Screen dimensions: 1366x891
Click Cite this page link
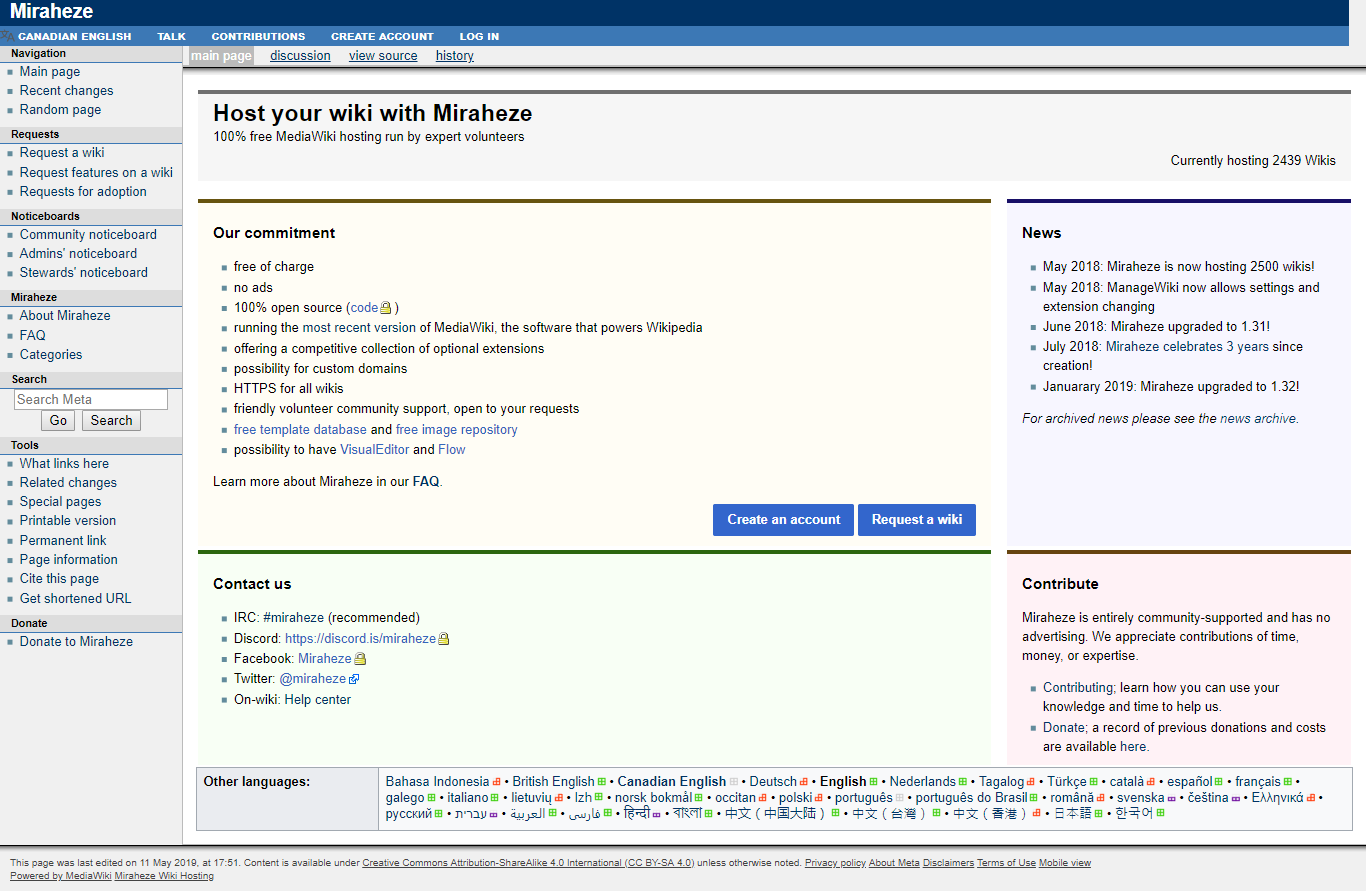click(x=59, y=579)
